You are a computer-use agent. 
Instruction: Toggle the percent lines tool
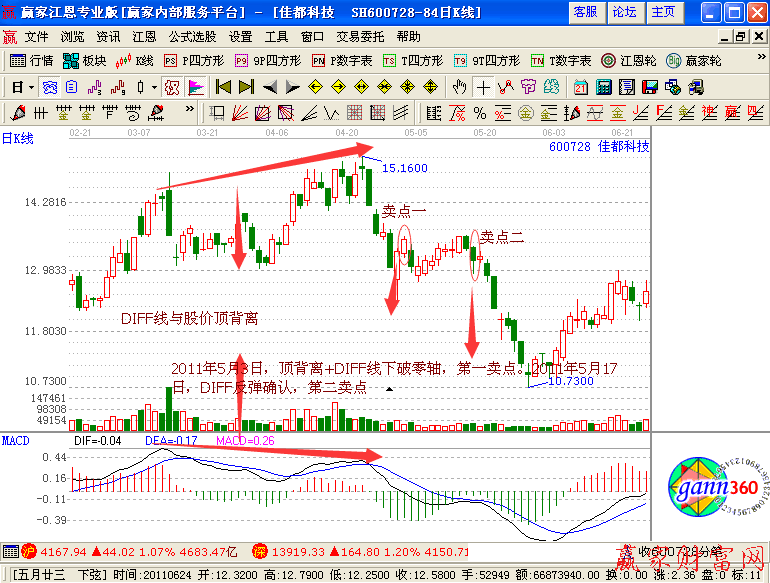480,111
